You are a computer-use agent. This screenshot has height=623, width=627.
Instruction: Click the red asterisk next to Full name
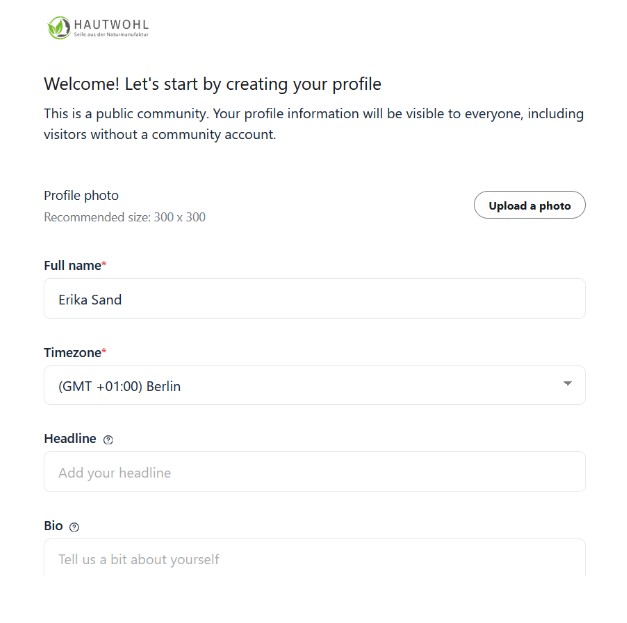pos(104,264)
